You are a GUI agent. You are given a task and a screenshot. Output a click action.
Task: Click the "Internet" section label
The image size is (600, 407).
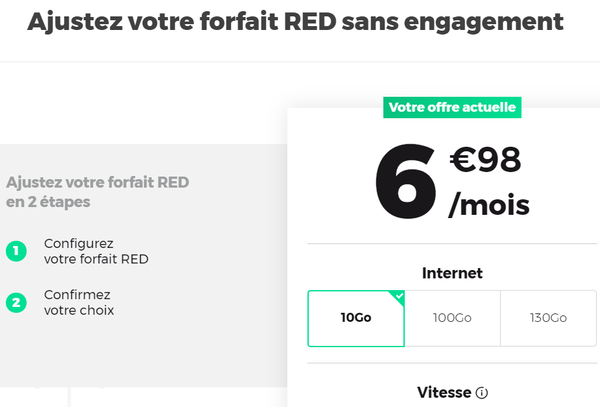pyautogui.click(x=452, y=273)
